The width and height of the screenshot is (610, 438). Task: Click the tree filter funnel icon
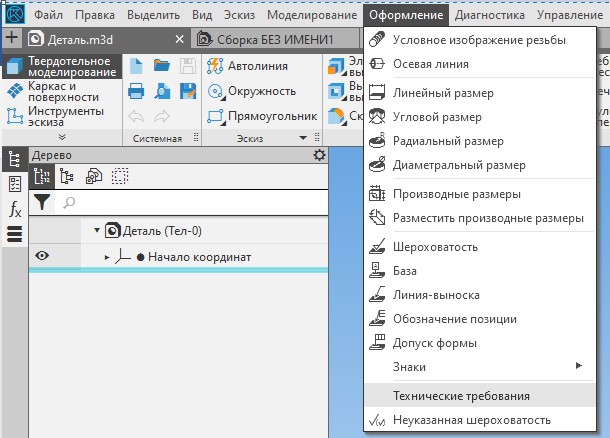tap(42, 202)
